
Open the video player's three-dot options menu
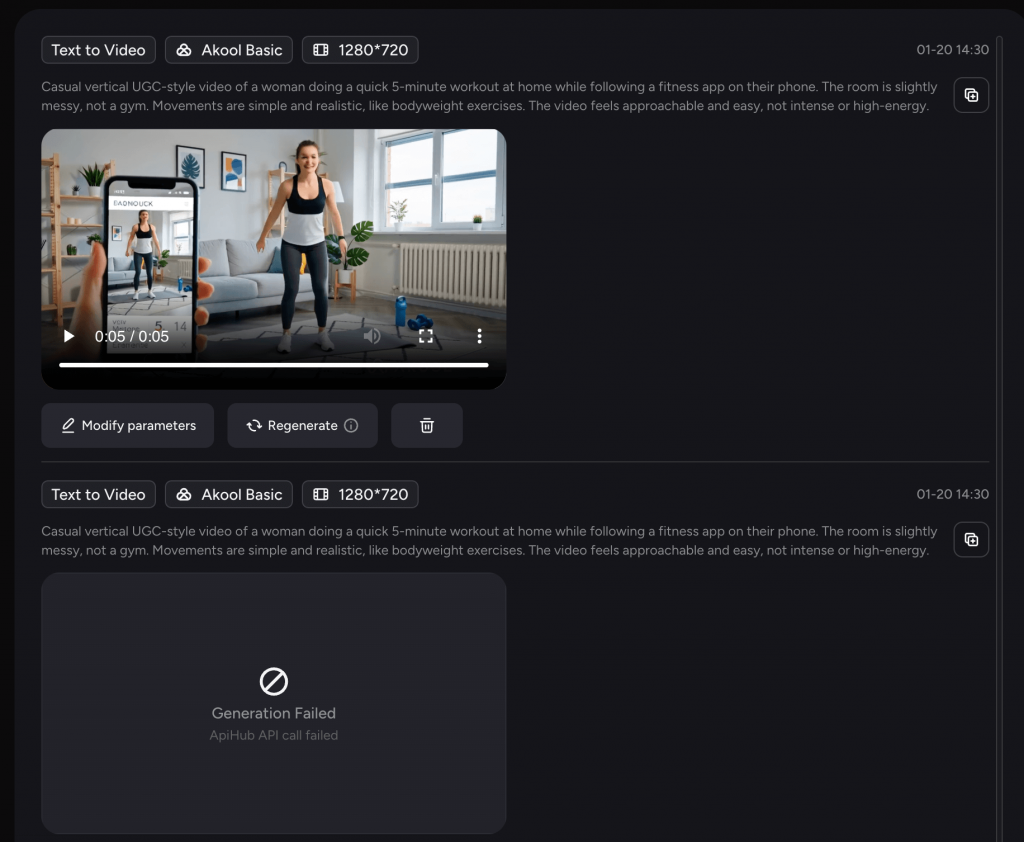tap(479, 337)
